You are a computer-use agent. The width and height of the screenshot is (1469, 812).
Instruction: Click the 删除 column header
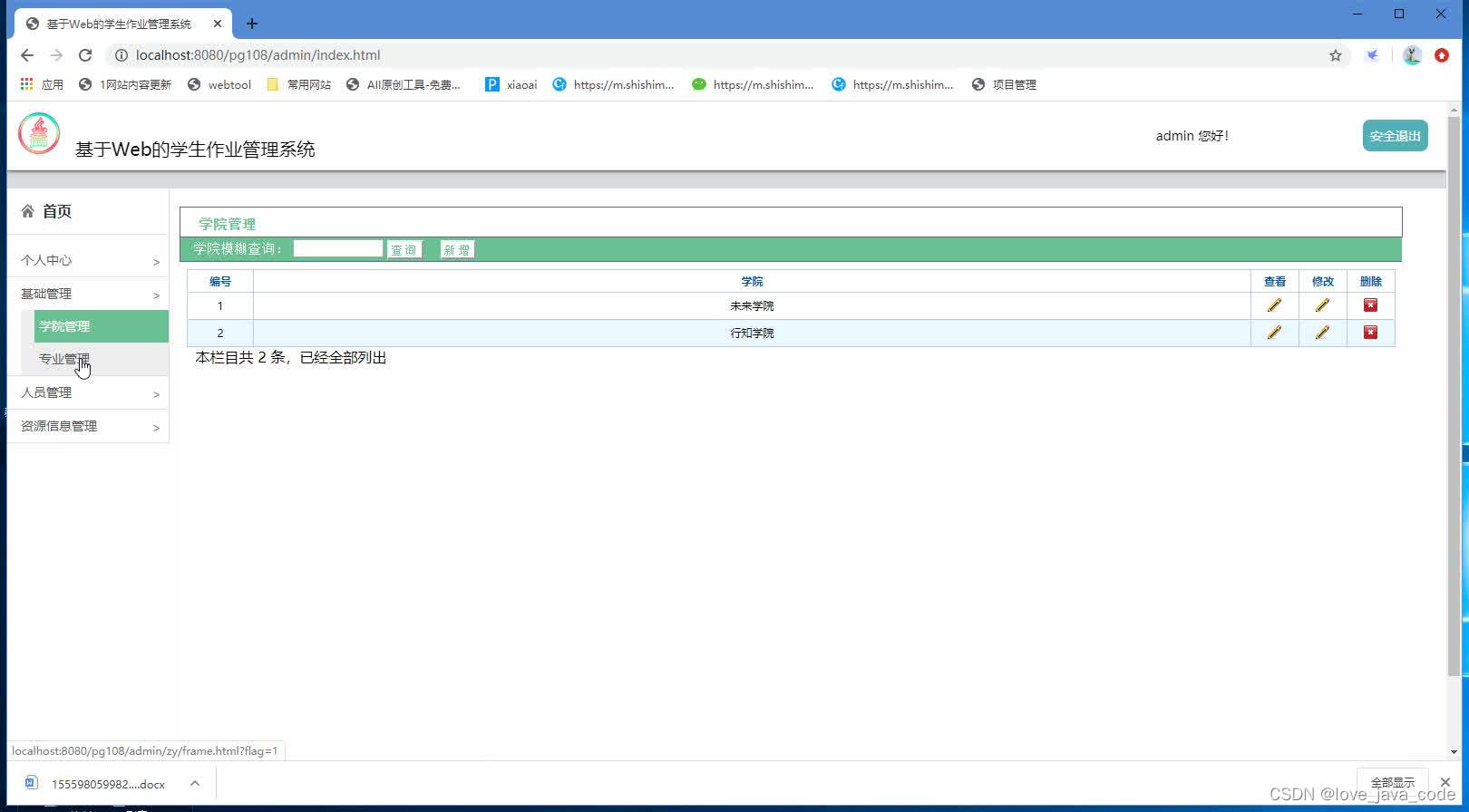click(1371, 281)
